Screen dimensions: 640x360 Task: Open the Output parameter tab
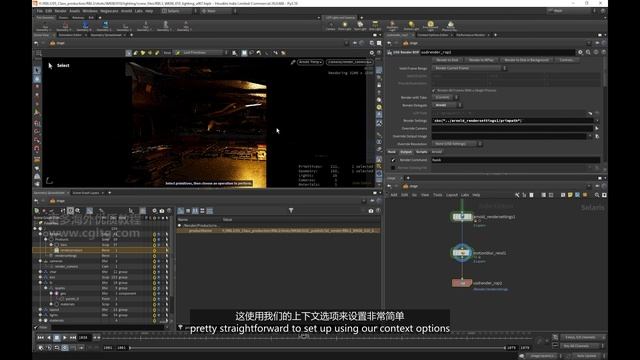pos(406,152)
